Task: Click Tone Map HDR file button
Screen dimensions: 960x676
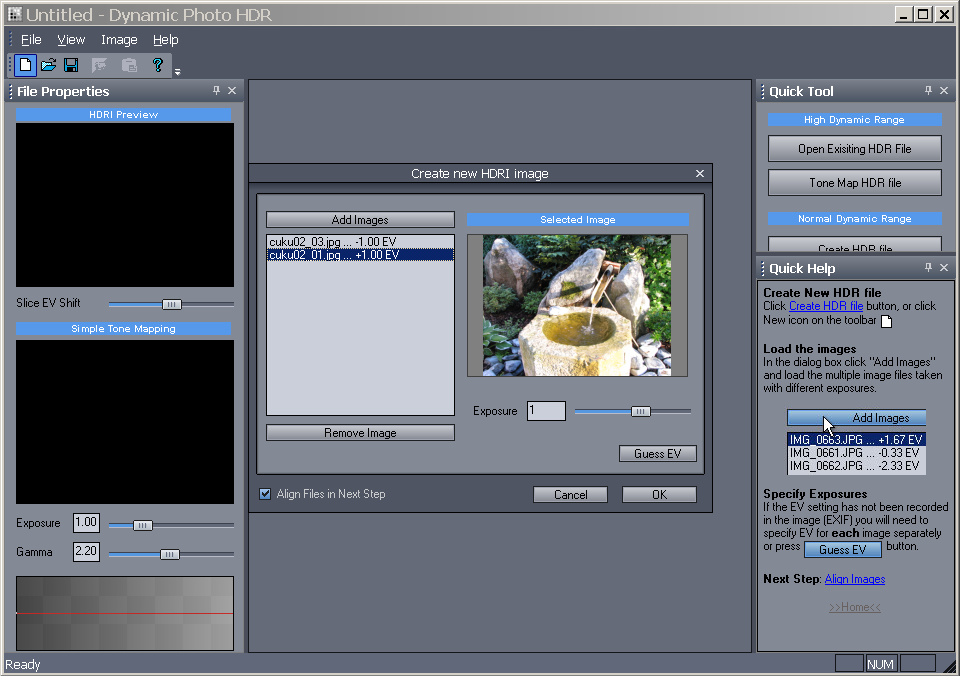Action: [854, 183]
